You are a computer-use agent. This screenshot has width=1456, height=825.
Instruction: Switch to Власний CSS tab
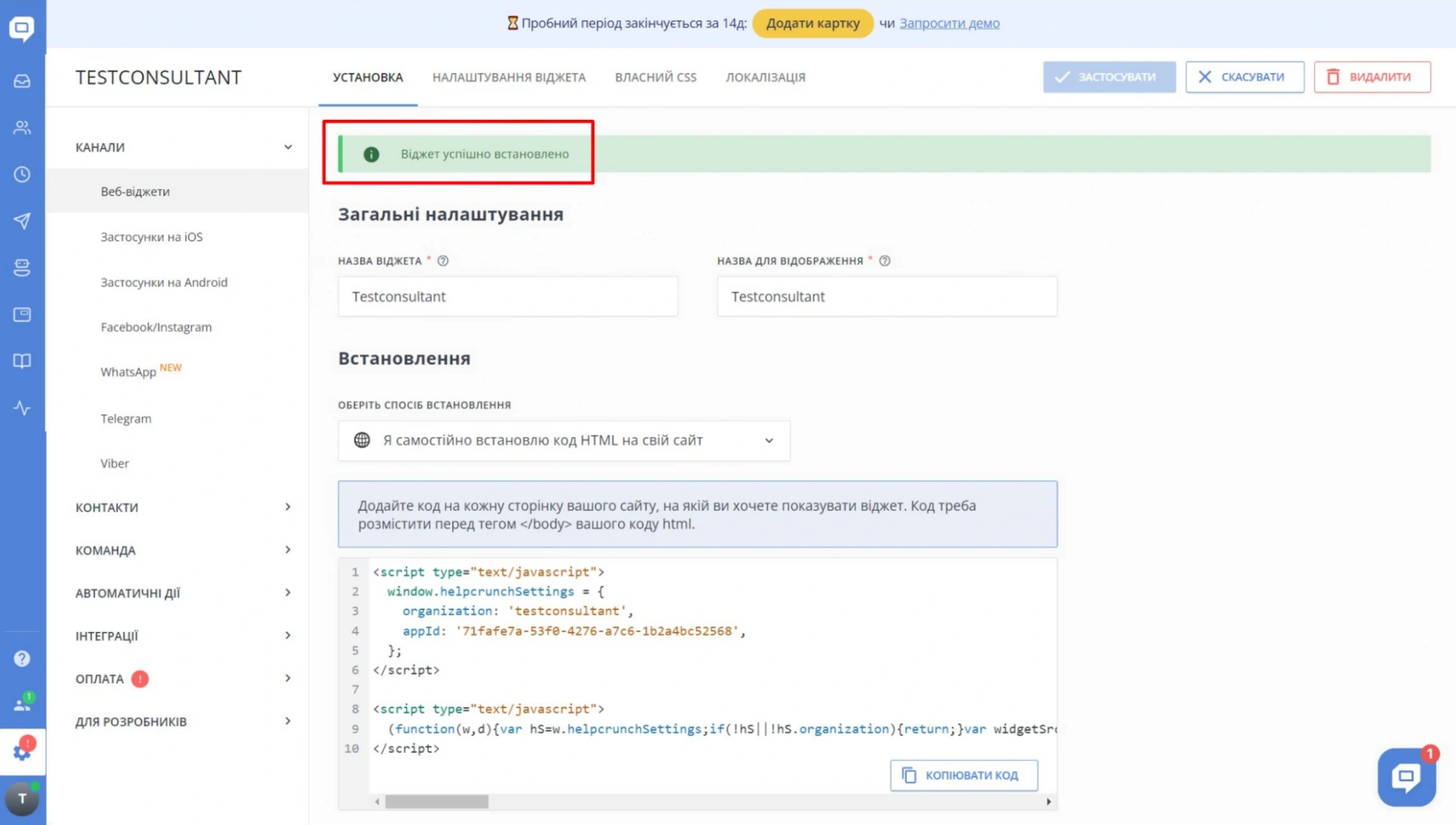pos(655,77)
